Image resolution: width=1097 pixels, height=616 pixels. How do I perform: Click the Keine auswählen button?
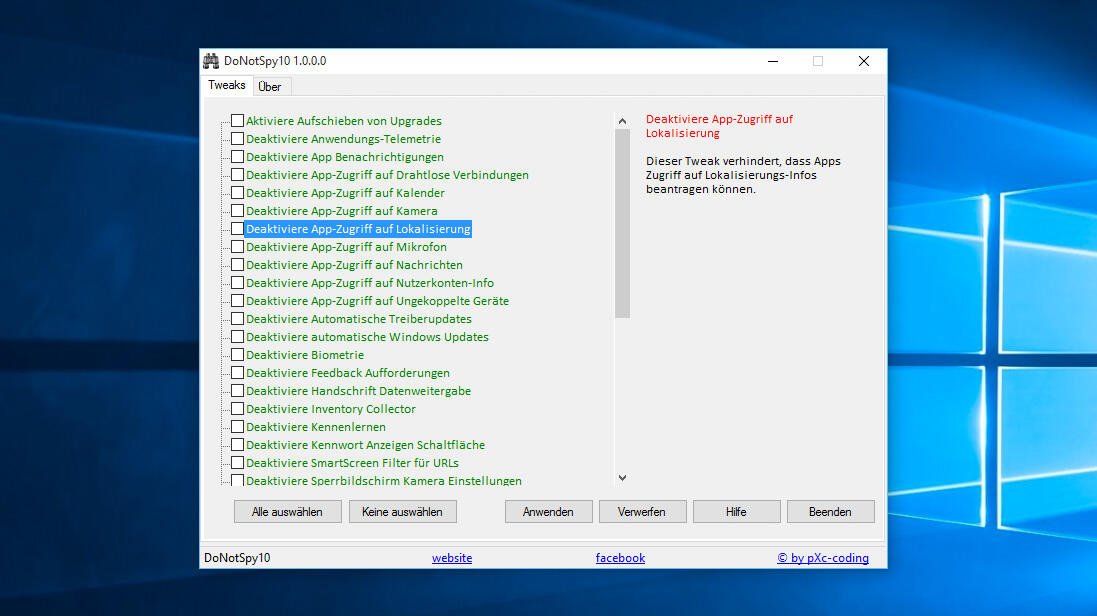pos(402,512)
